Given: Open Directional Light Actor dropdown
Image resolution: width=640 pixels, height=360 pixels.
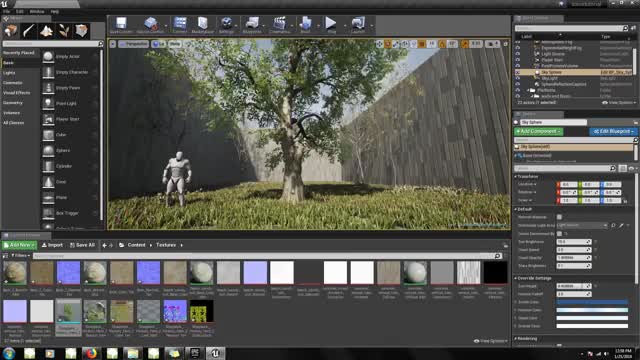Looking at the screenshot, I should pyautogui.click(x=582, y=225).
